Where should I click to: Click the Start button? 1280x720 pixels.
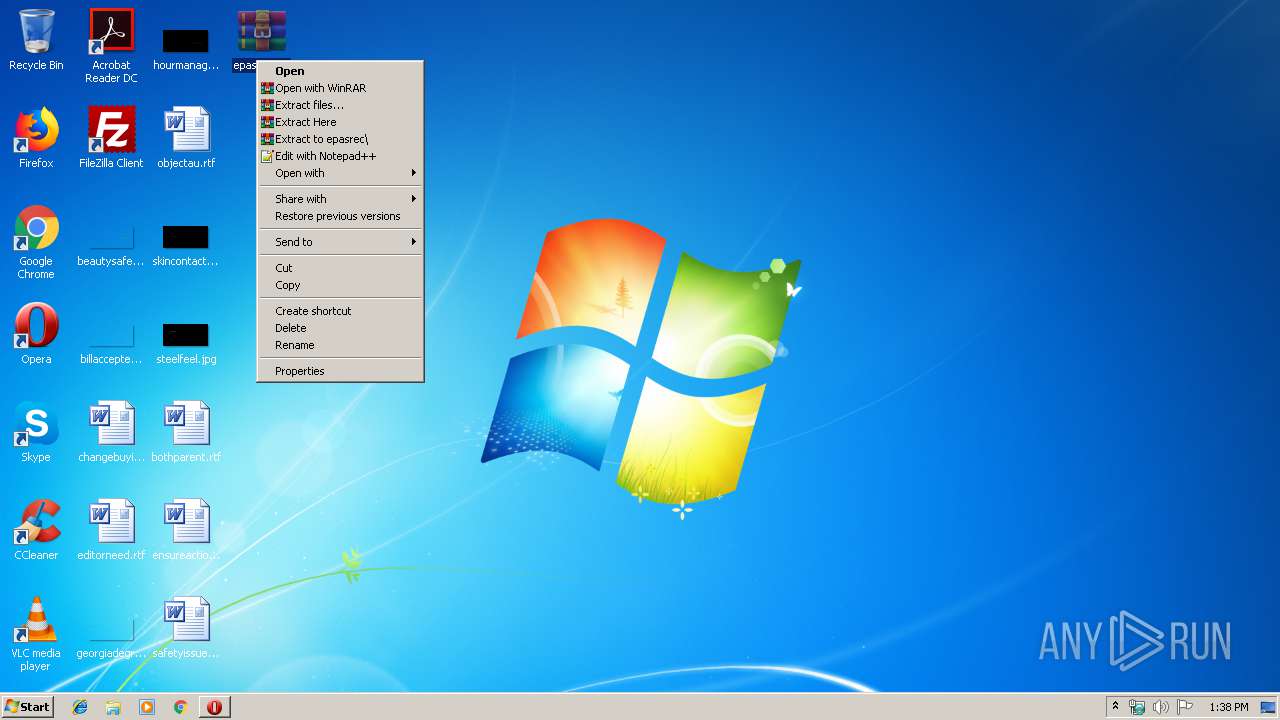[x=28, y=707]
